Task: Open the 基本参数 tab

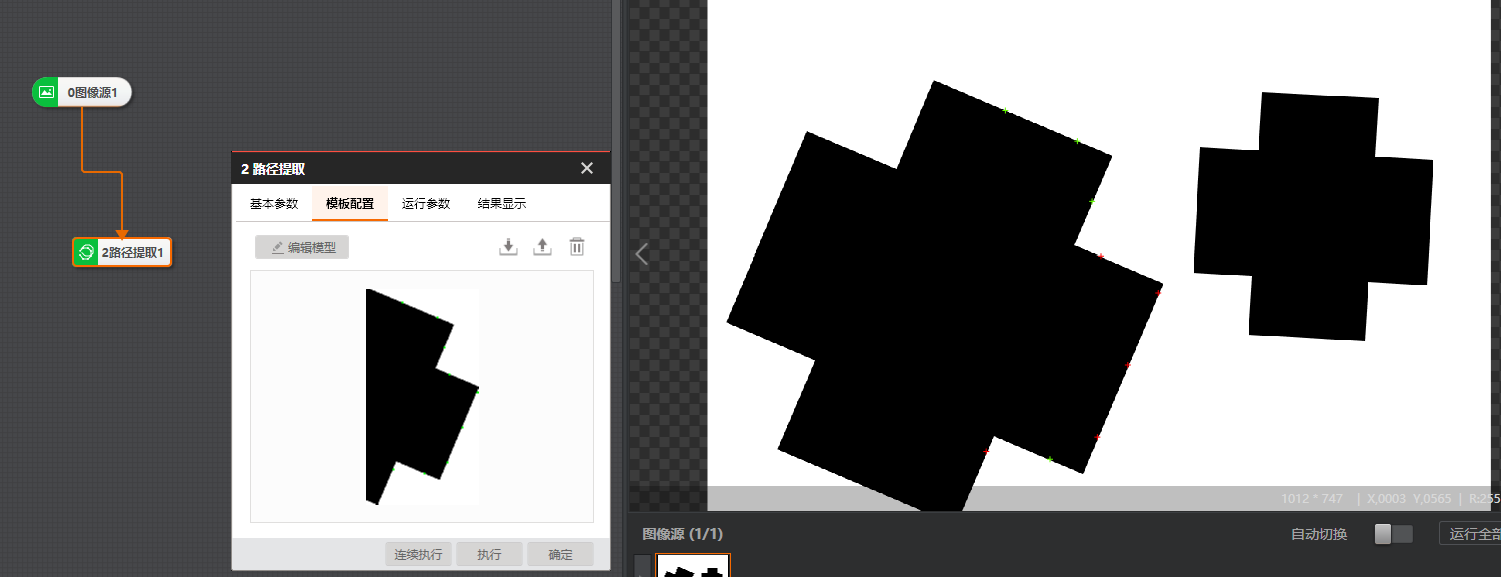Action: point(274,204)
